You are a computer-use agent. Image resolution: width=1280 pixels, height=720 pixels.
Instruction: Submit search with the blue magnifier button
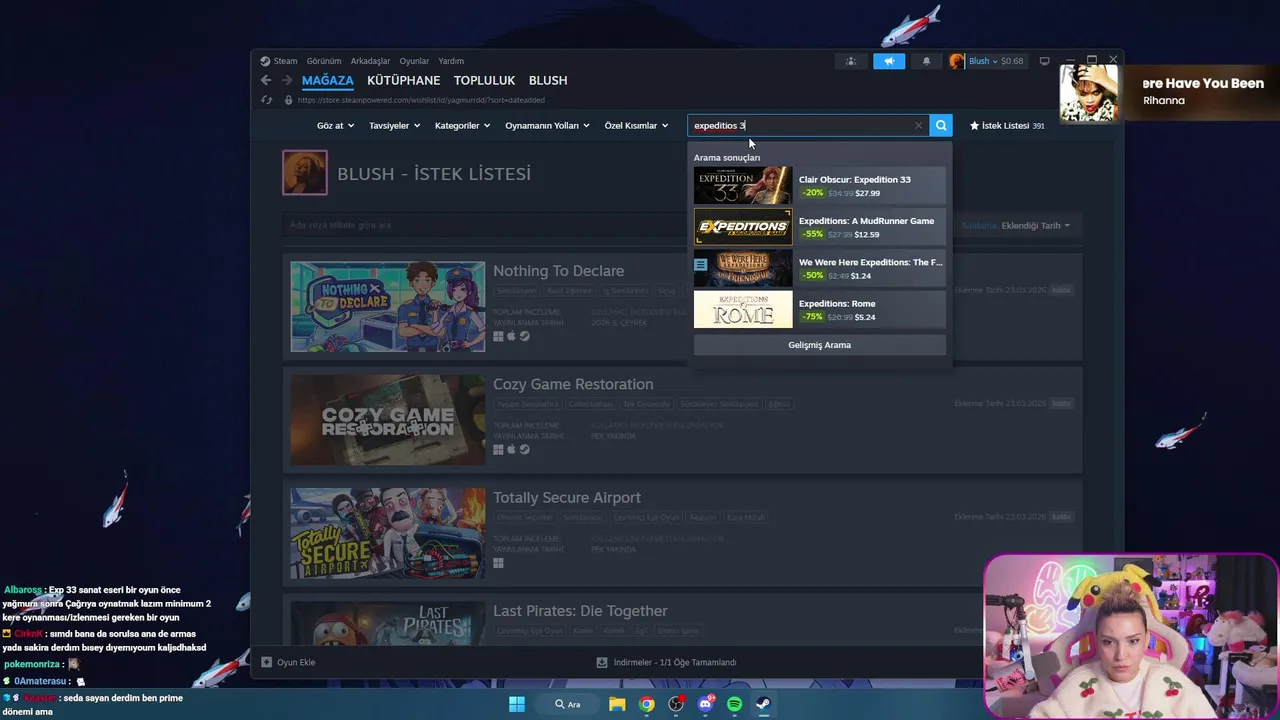point(941,125)
